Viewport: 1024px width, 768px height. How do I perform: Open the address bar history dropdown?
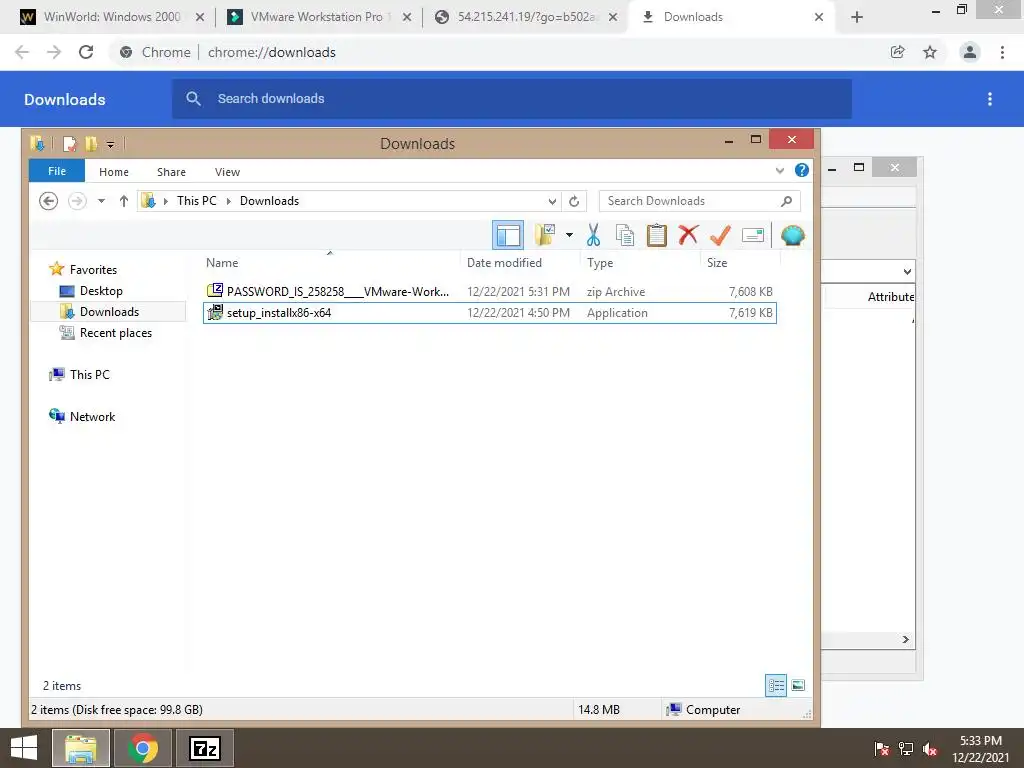[x=552, y=201]
